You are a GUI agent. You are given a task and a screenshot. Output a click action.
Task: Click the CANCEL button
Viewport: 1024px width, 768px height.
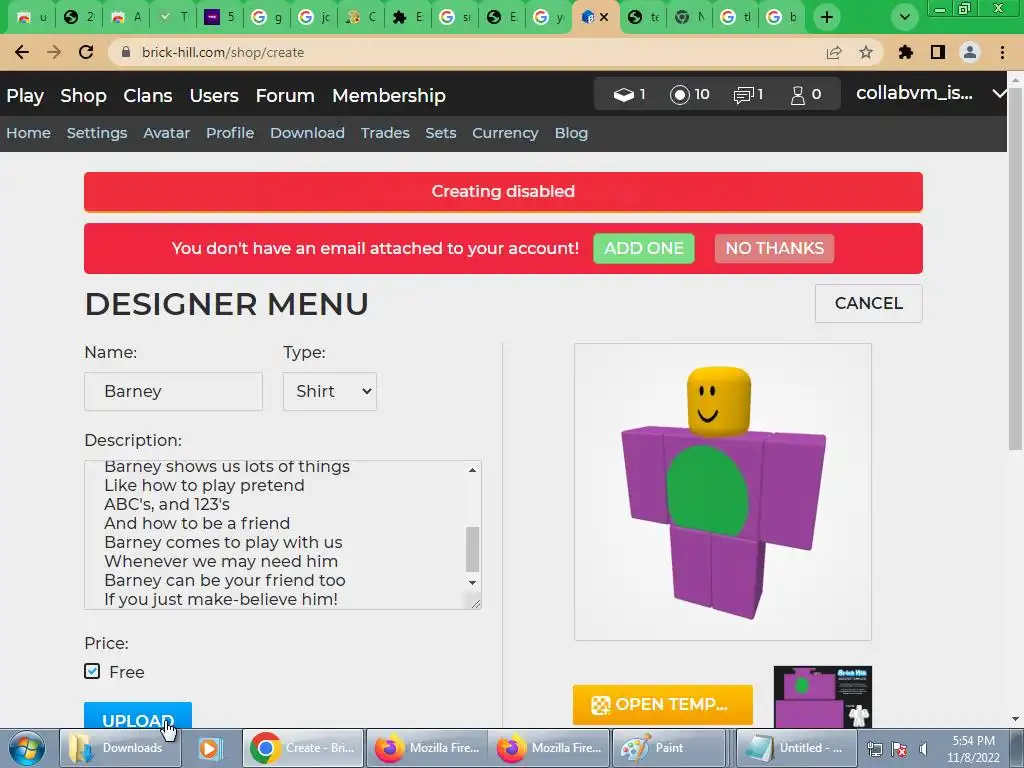tap(869, 303)
